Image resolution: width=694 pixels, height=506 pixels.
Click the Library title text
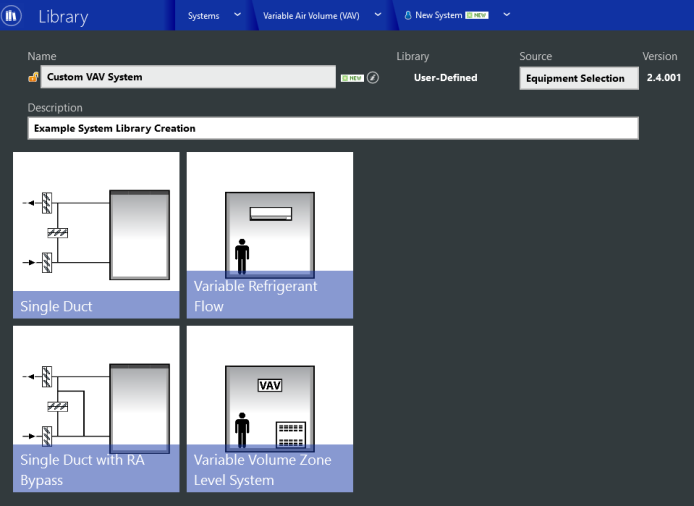(63, 17)
